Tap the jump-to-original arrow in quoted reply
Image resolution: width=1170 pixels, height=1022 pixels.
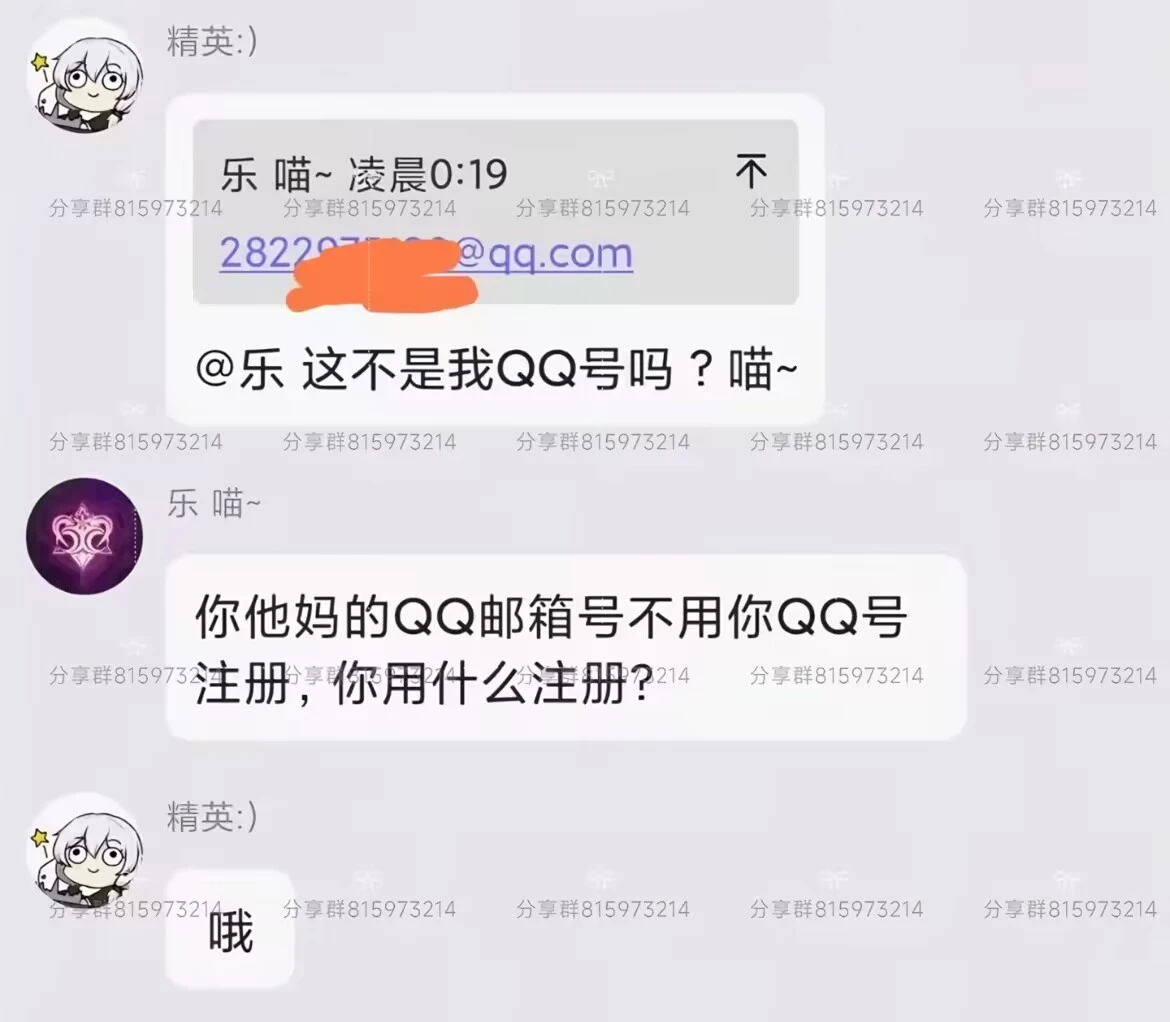click(x=751, y=171)
